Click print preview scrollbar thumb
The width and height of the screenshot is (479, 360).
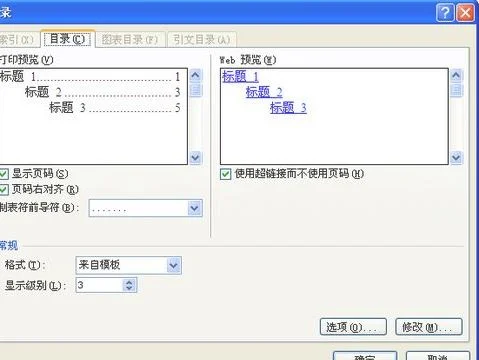[196, 90]
